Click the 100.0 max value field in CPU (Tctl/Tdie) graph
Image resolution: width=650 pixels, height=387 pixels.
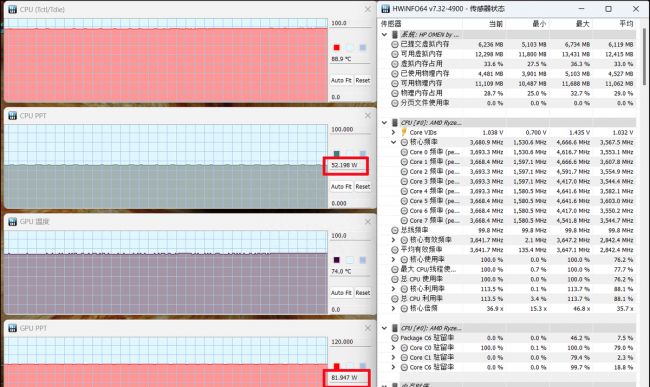[x=350, y=23]
